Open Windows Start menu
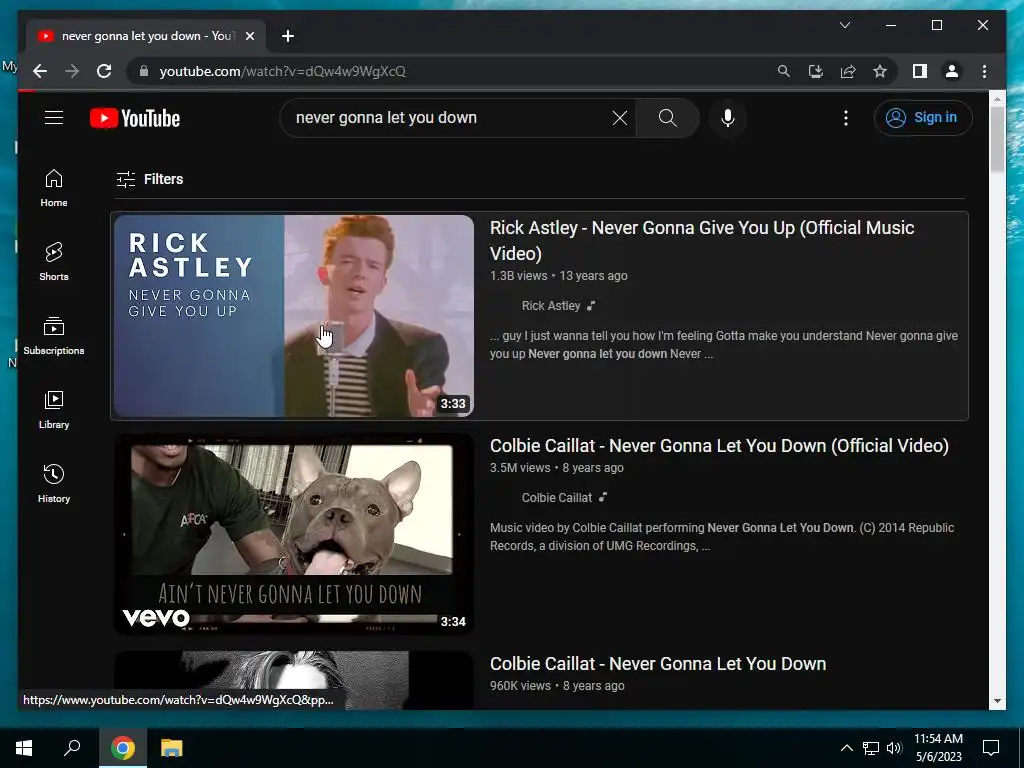 click(24, 748)
